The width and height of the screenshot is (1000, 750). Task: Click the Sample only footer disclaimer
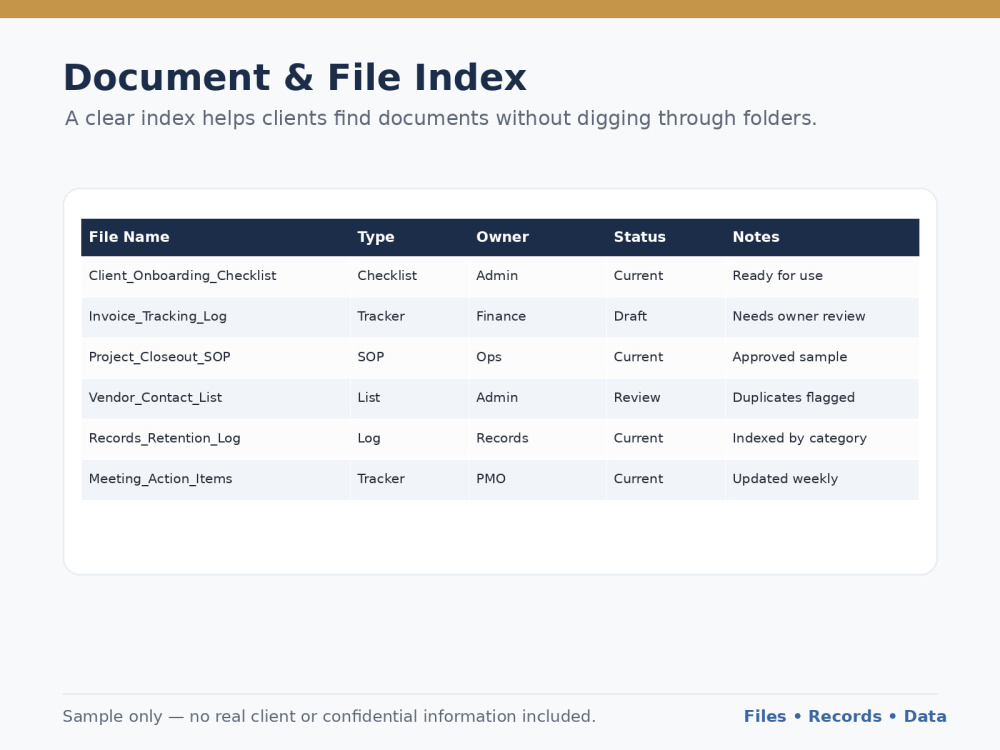click(x=329, y=716)
